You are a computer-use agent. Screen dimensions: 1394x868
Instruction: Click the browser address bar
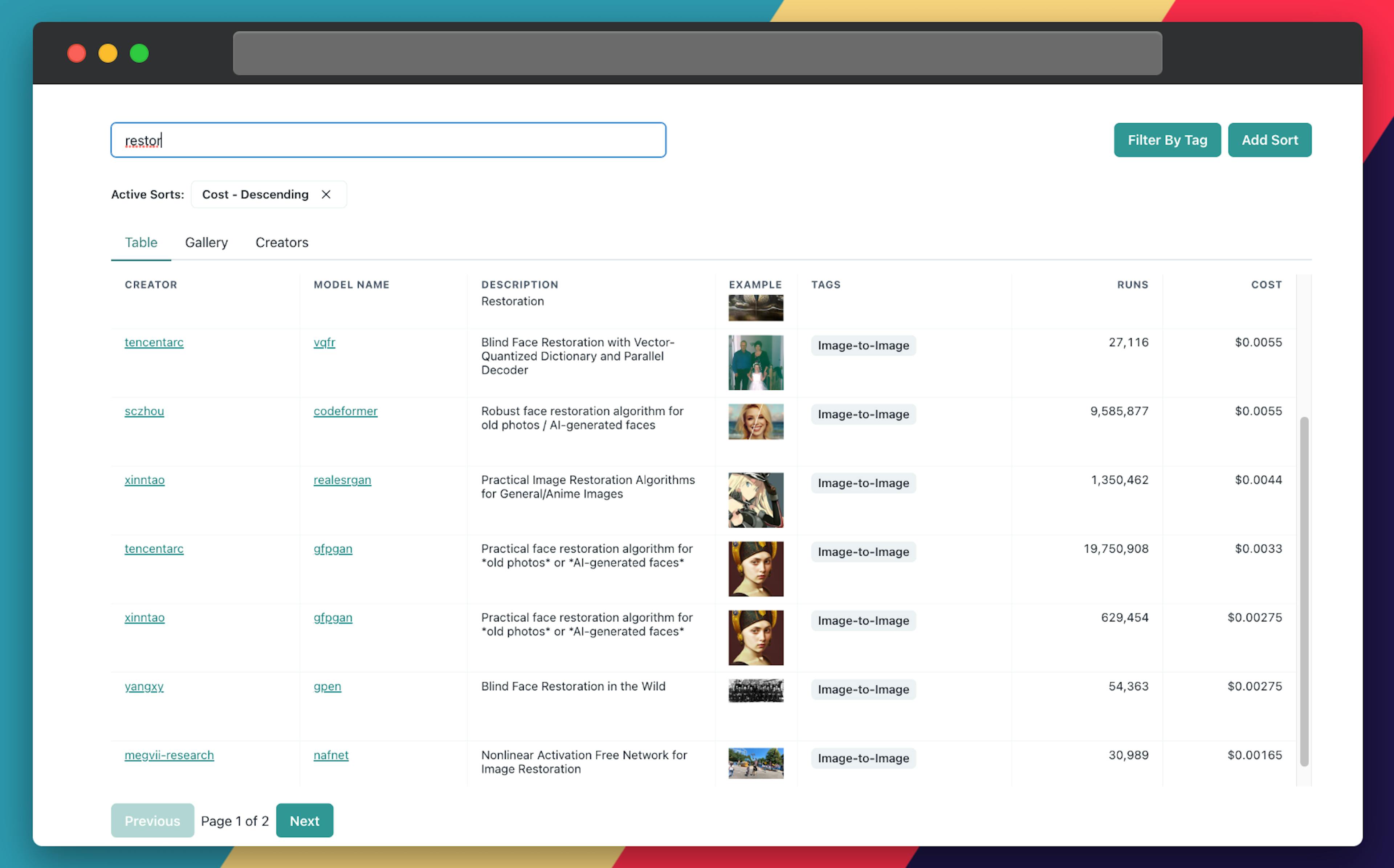(697, 53)
